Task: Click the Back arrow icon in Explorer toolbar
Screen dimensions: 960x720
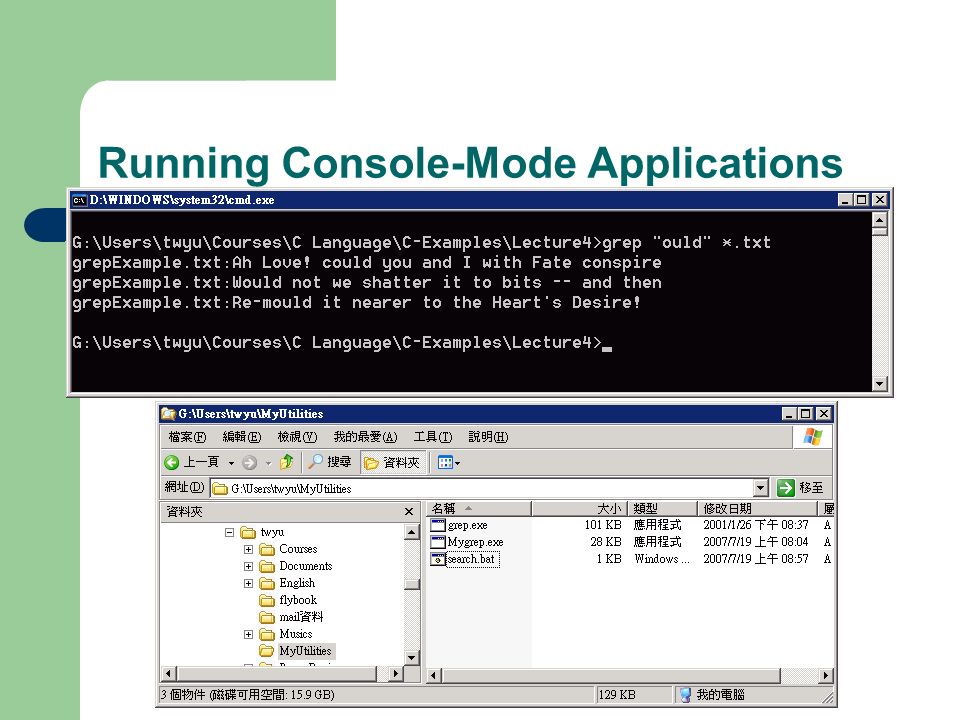Action: click(171, 462)
